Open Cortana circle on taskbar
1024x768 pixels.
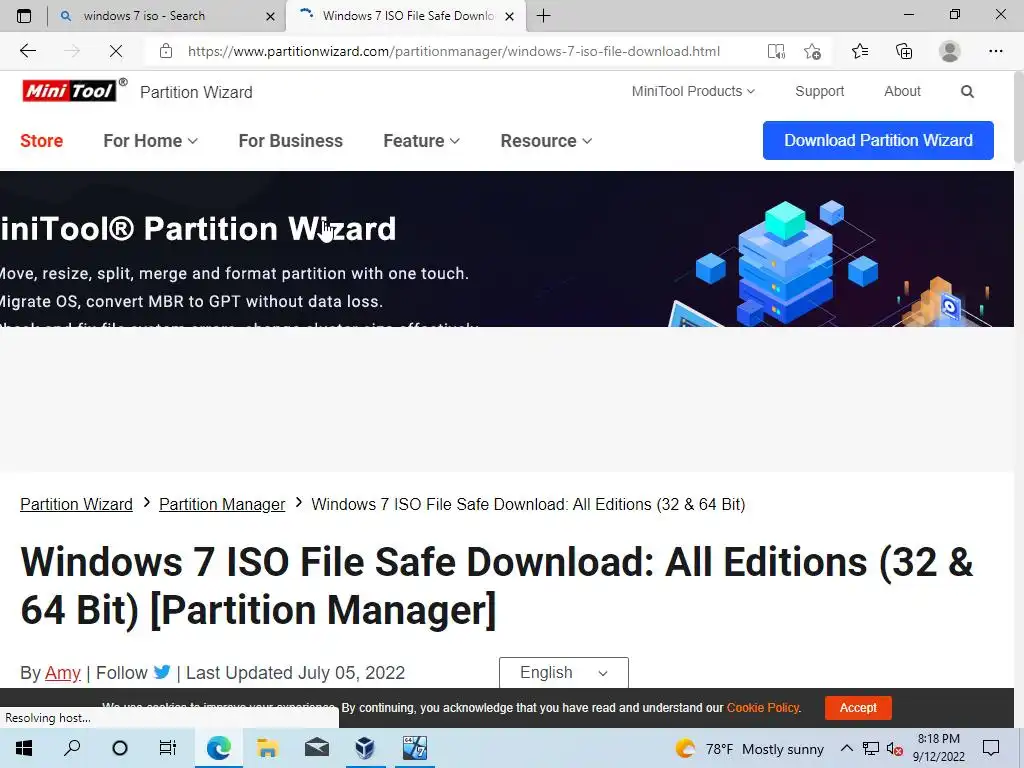pos(120,748)
